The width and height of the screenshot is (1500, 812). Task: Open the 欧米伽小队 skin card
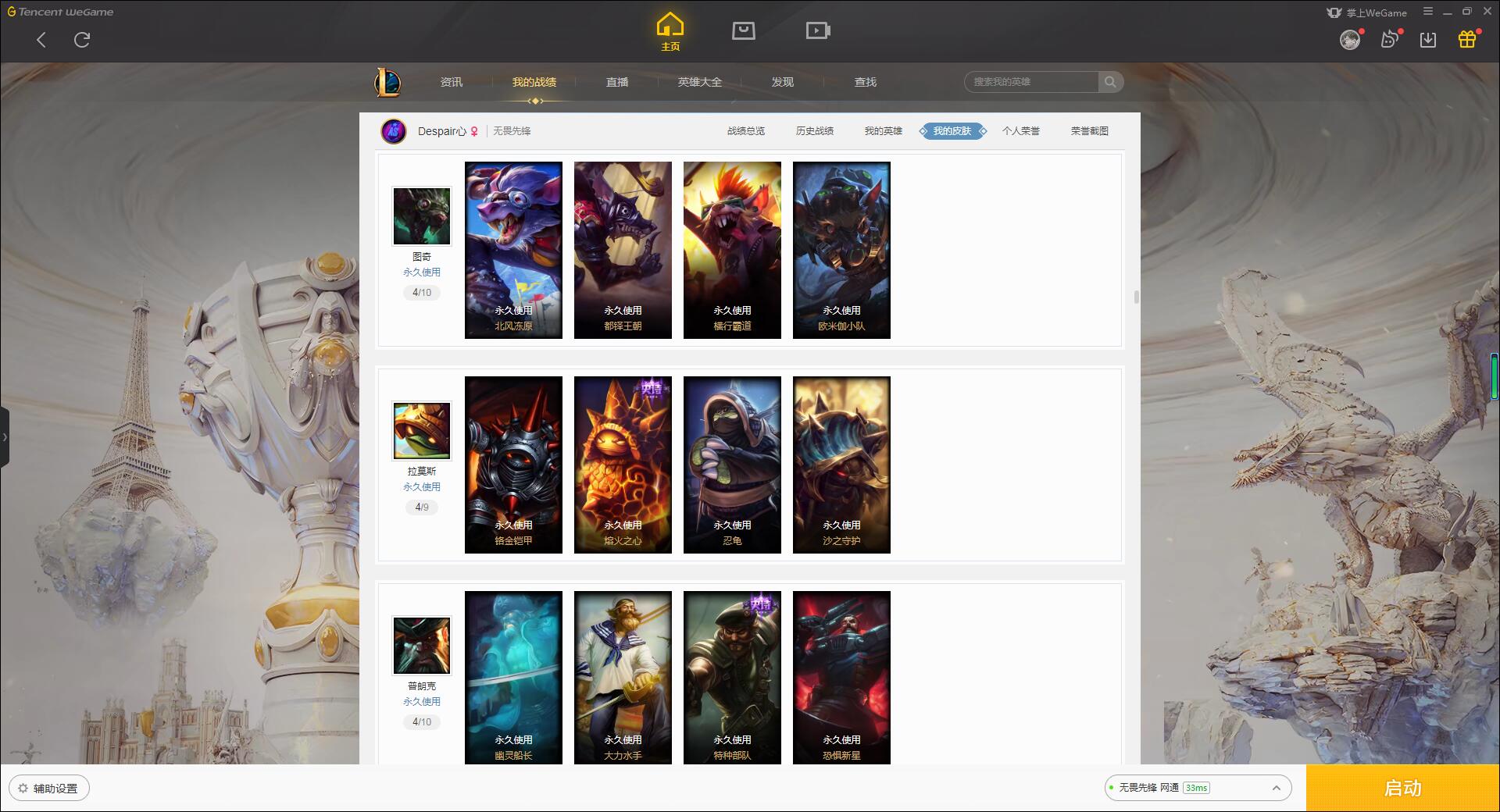(841, 250)
